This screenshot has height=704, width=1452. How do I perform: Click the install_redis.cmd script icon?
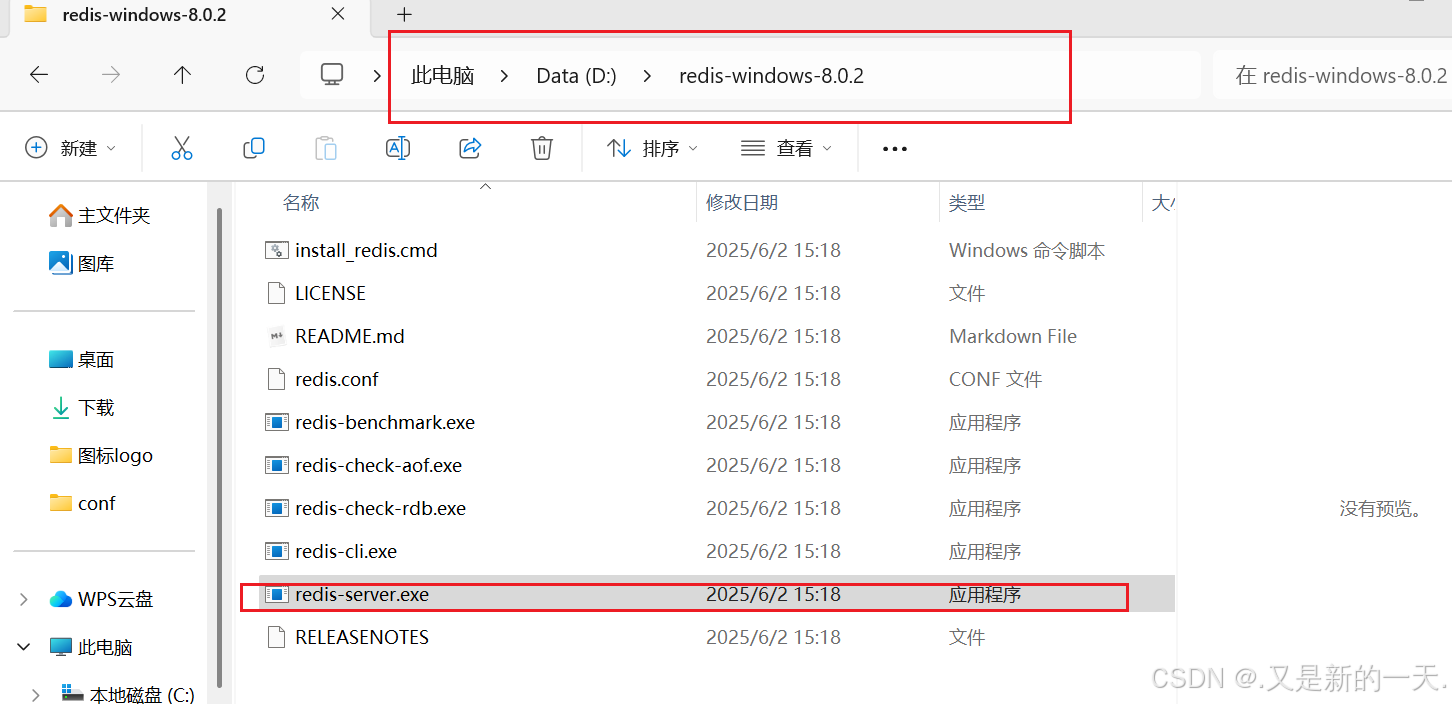click(276, 250)
